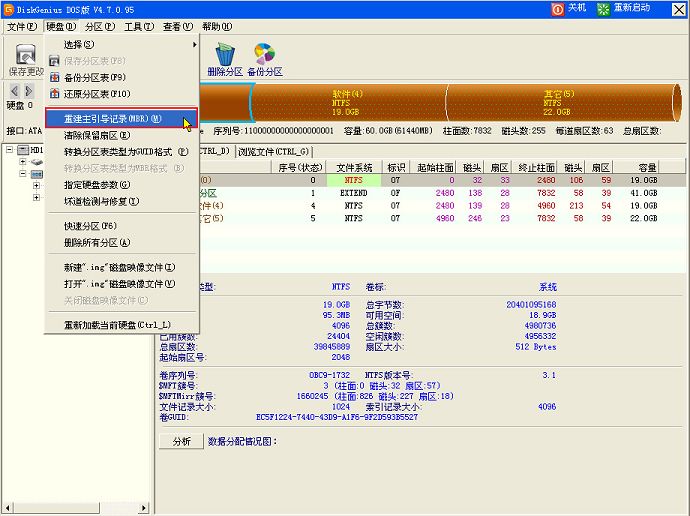Image resolution: width=690 pixels, height=516 pixels.
Task: Collapse the HD1 disk tree node
Action: point(10,151)
